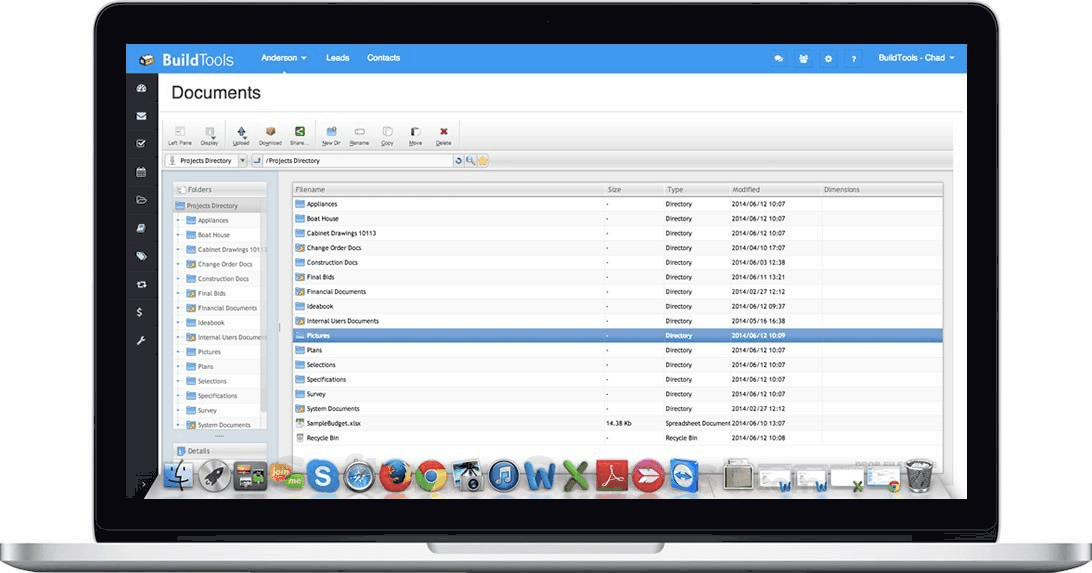Select the Cabinet Drawings 10113 row
Image resolution: width=1092 pixels, height=573 pixels.
(618, 233)
